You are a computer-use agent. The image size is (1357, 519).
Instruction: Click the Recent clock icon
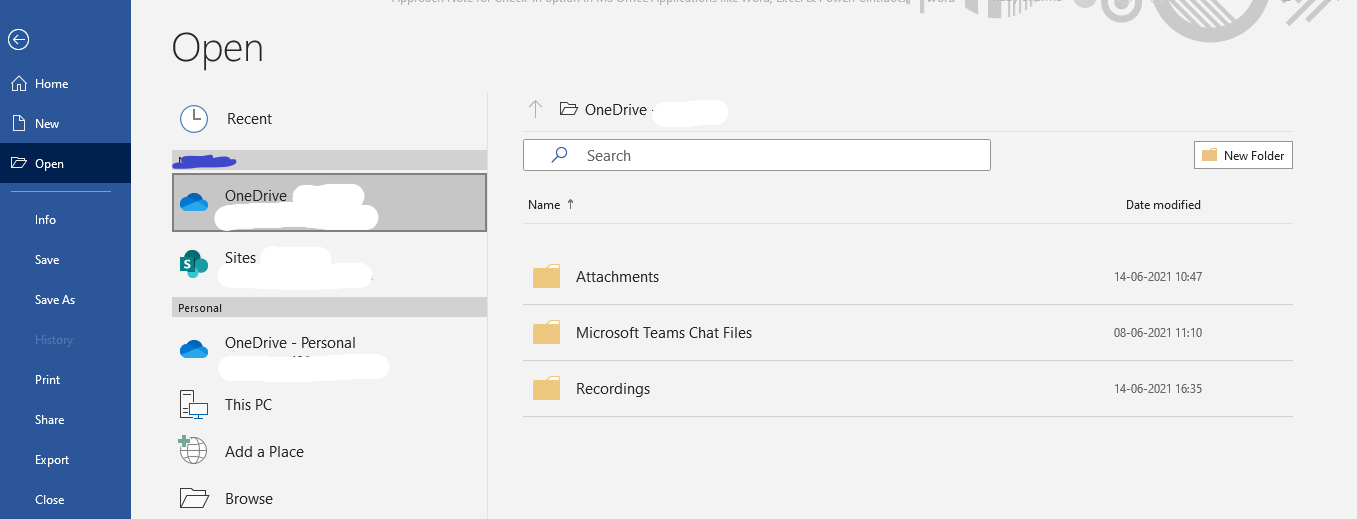pos(194,119)
